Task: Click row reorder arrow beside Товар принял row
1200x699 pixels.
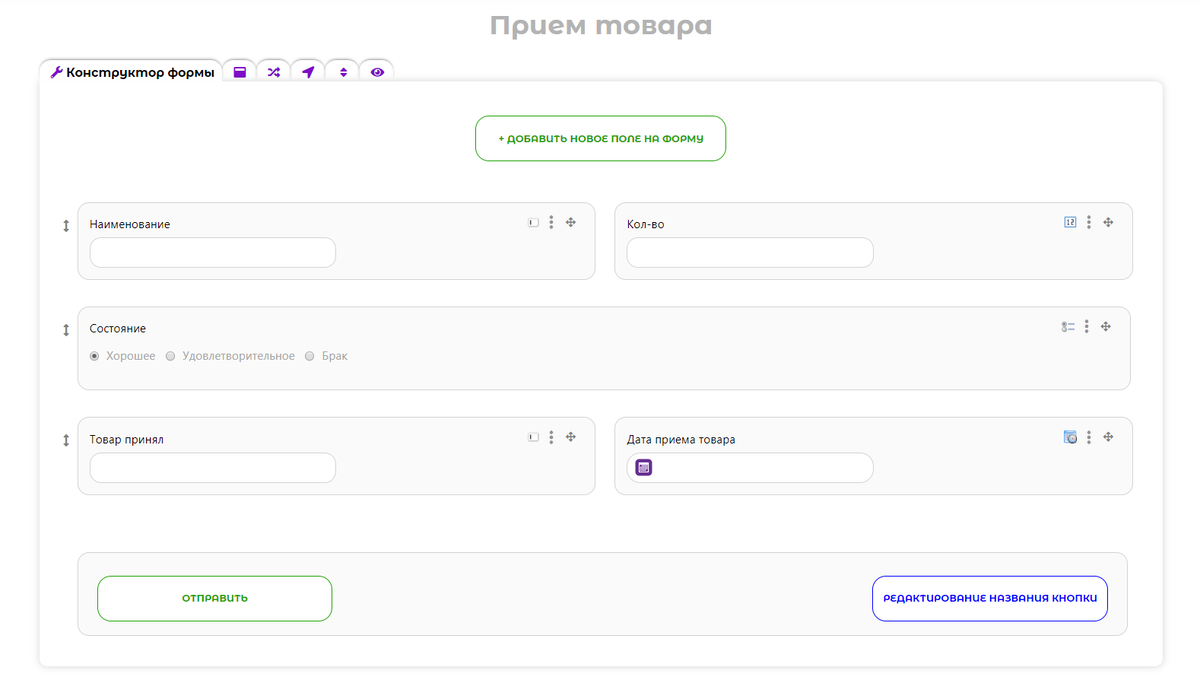Action: [x=66, y=440]
